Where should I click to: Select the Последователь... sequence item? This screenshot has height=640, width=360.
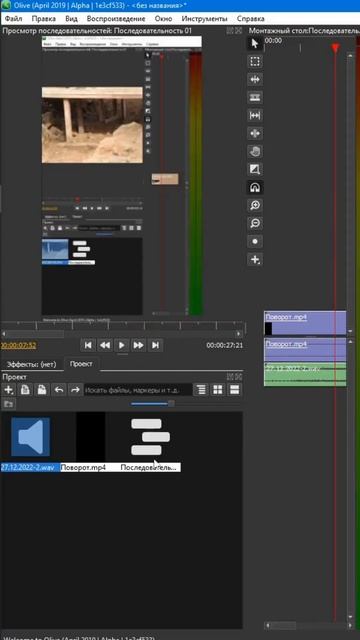point(150,445)
